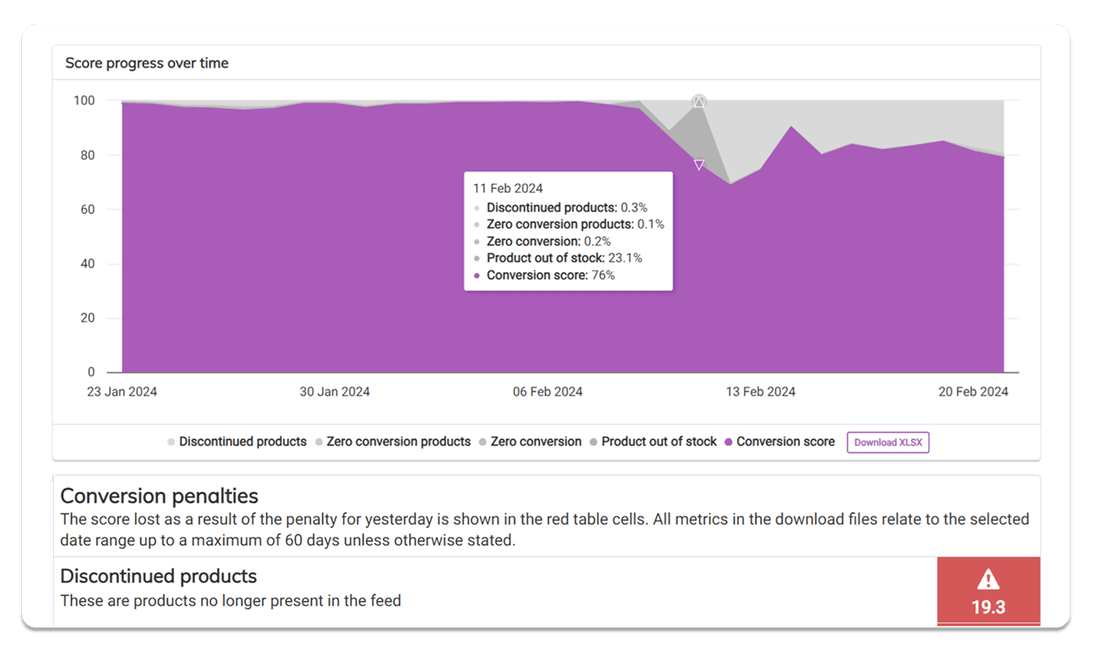
Task: Click tooltip line Product out of stock 23.1%
Action: [564, 258]
